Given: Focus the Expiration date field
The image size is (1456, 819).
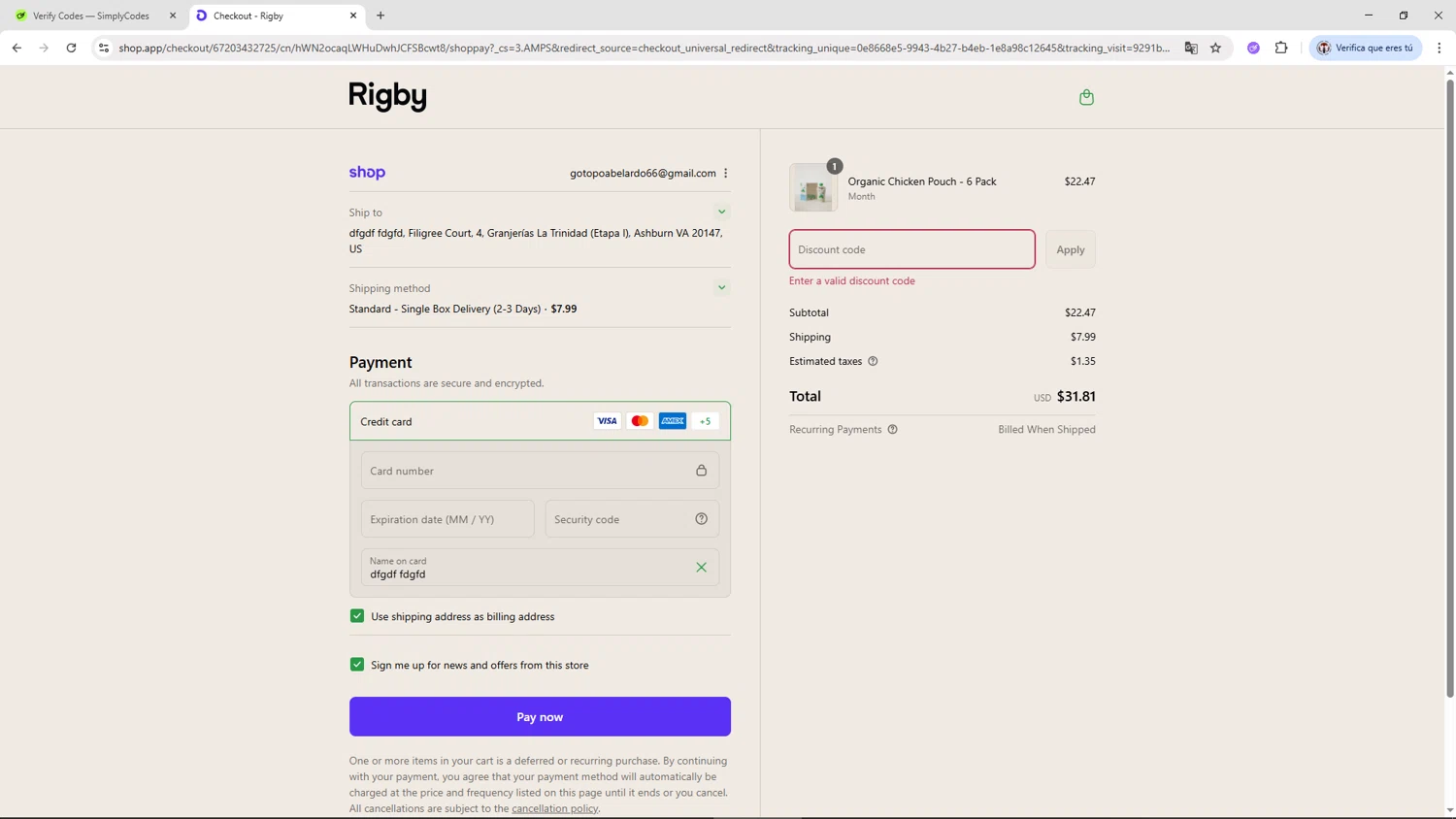Looking at the screenshot, I should 447,519.
